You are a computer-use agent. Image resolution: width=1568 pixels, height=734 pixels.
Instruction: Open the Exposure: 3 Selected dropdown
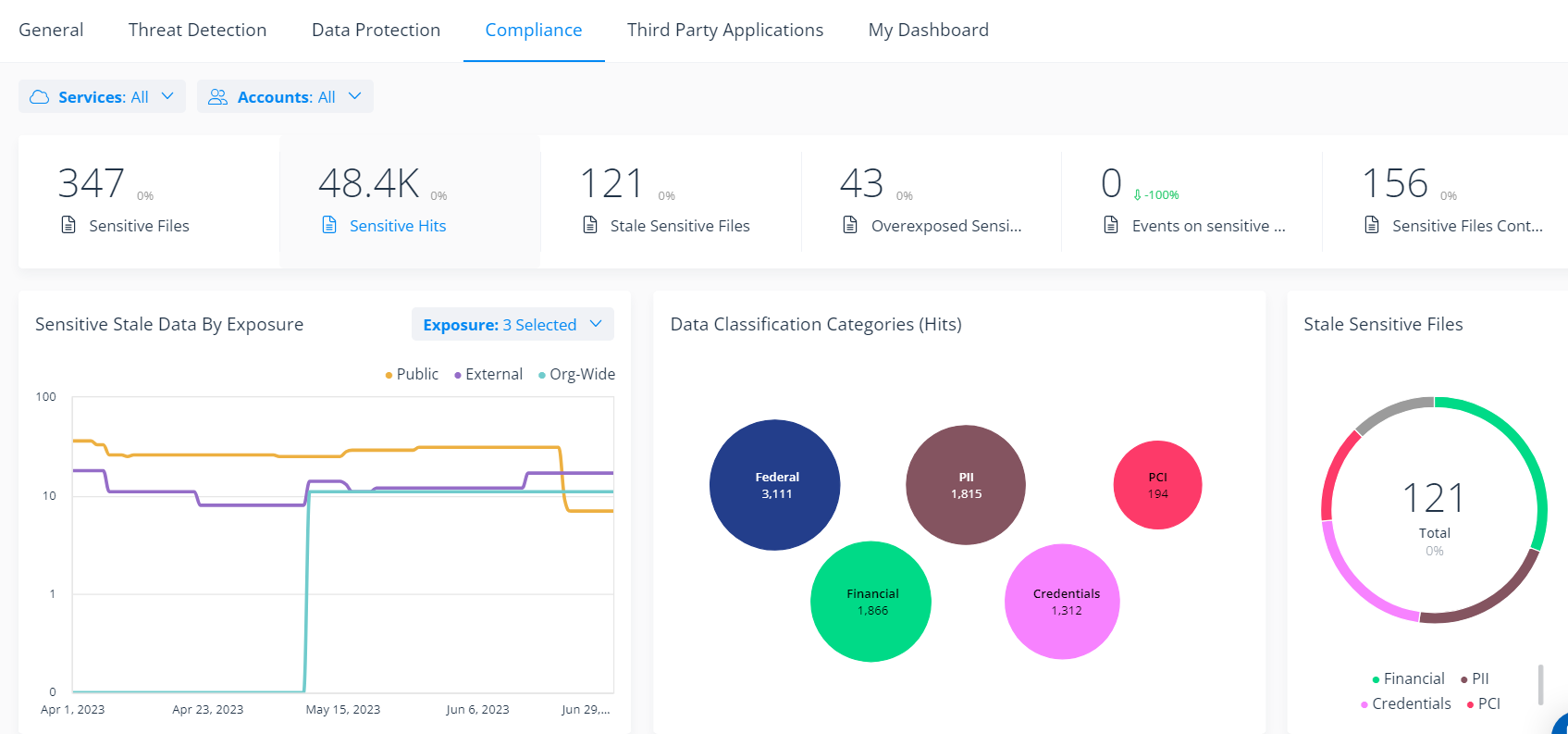point(512,325)
